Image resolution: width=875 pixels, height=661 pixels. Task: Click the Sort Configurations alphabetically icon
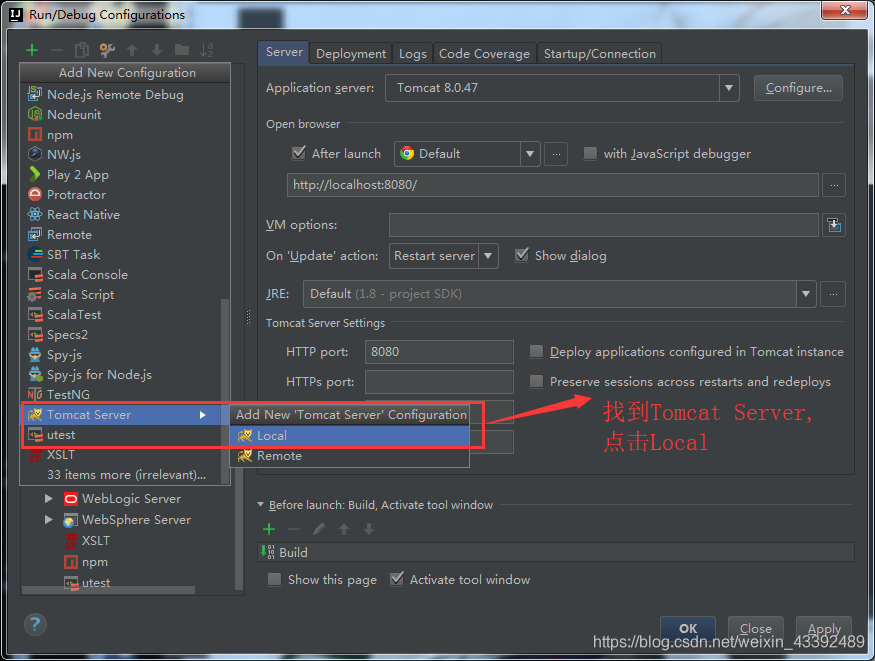pyautogui.click(x=206, y=50)
